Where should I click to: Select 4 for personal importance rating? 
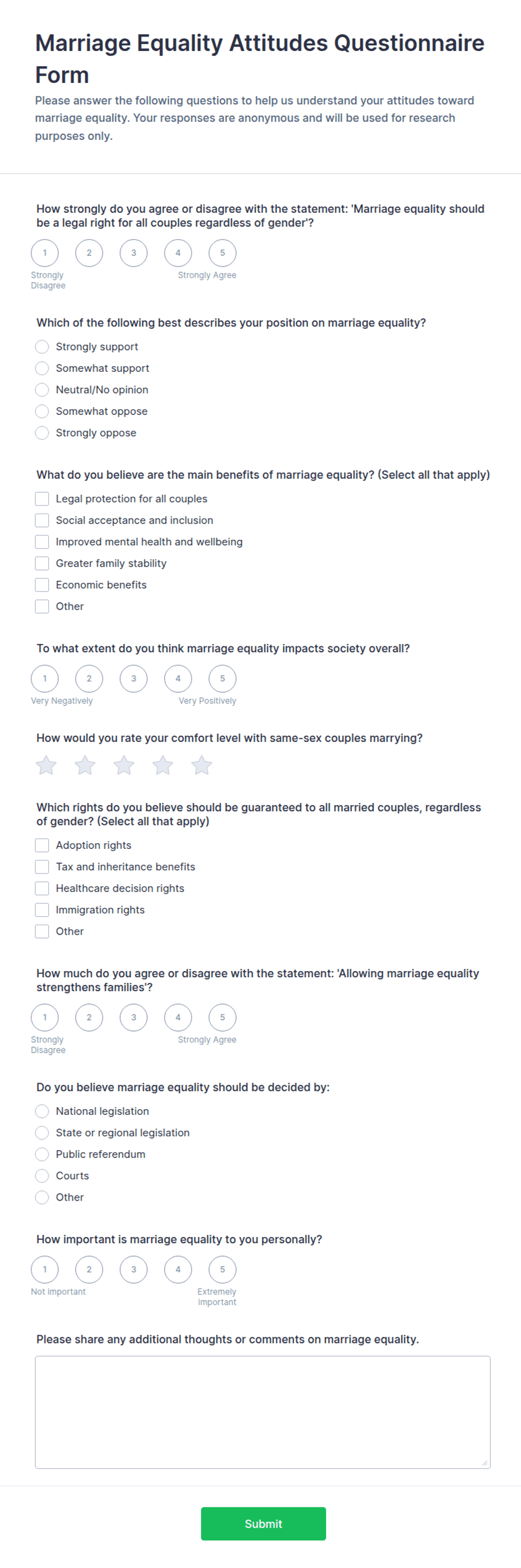click(x=178, y=1269)
